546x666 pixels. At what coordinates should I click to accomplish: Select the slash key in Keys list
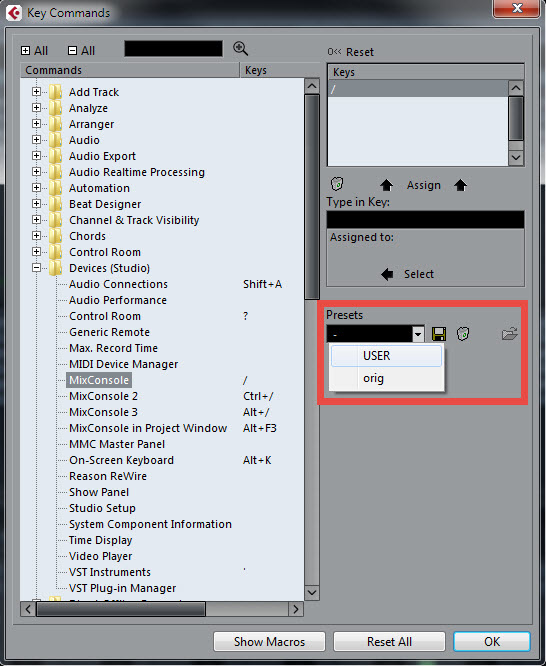coord(418,89)
